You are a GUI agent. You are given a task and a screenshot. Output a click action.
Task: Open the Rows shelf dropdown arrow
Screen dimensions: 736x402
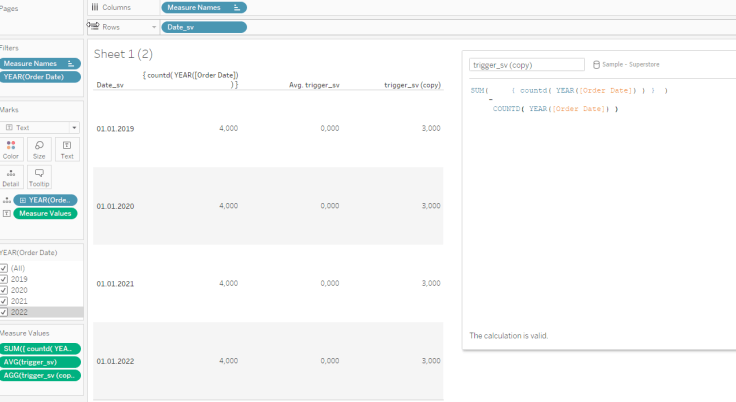154,27
